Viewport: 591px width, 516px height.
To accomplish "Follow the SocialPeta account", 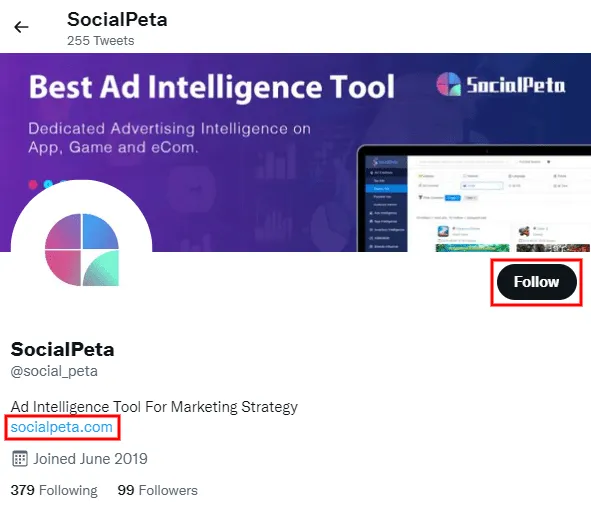I will (x=537, y=282).
